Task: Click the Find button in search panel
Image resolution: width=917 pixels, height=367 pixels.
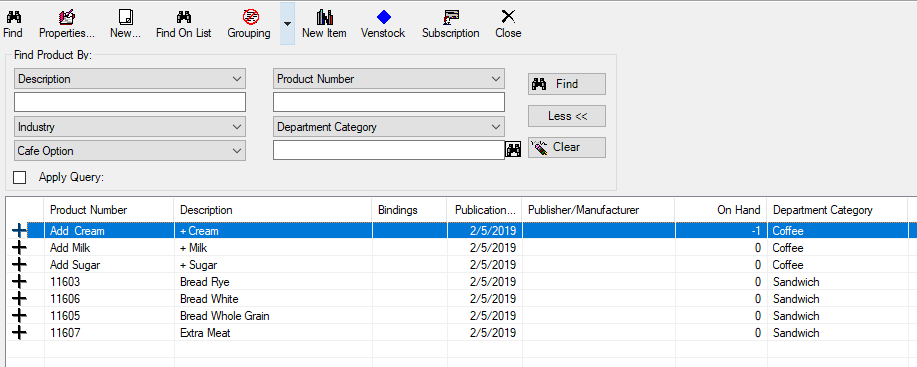Action: (x=567, y=84)
